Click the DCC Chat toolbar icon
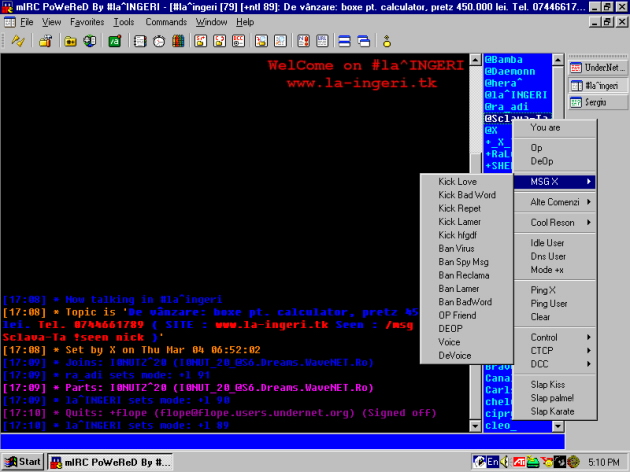630x472 pixels. 219,41
